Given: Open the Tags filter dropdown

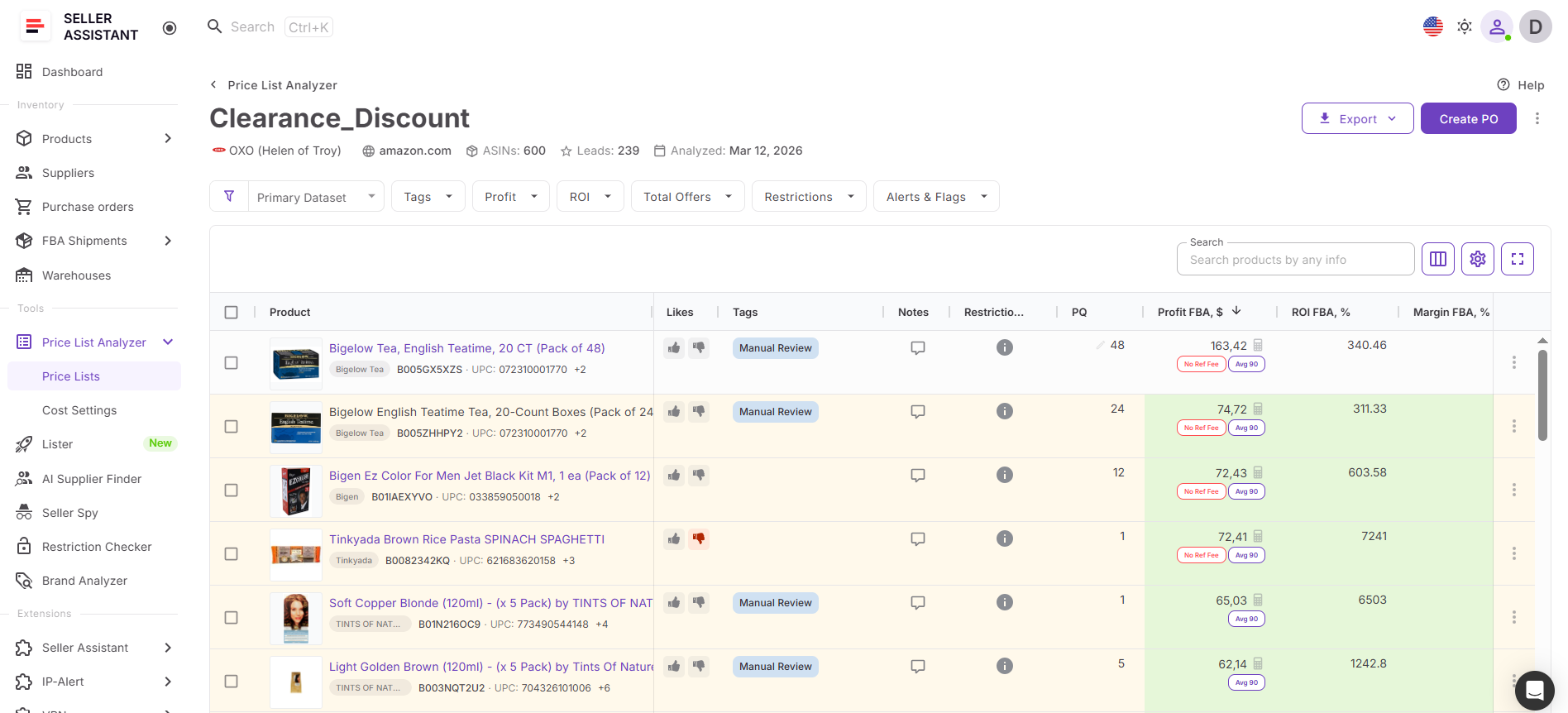Looking at the screenshot, I should (x=428, y=196).
